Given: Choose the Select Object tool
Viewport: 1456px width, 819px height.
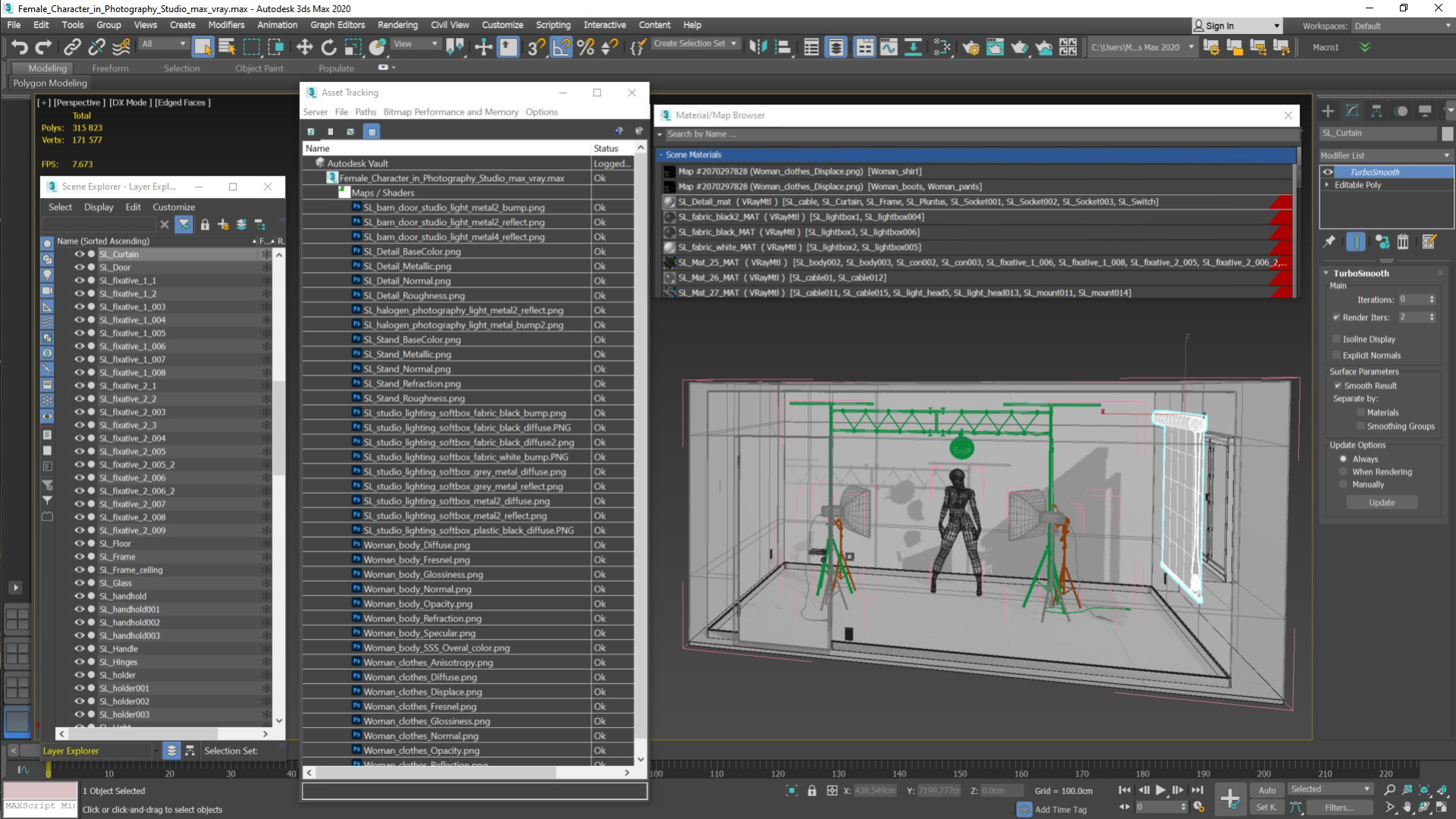Looking at the screenshot, I should coord(202,47).
